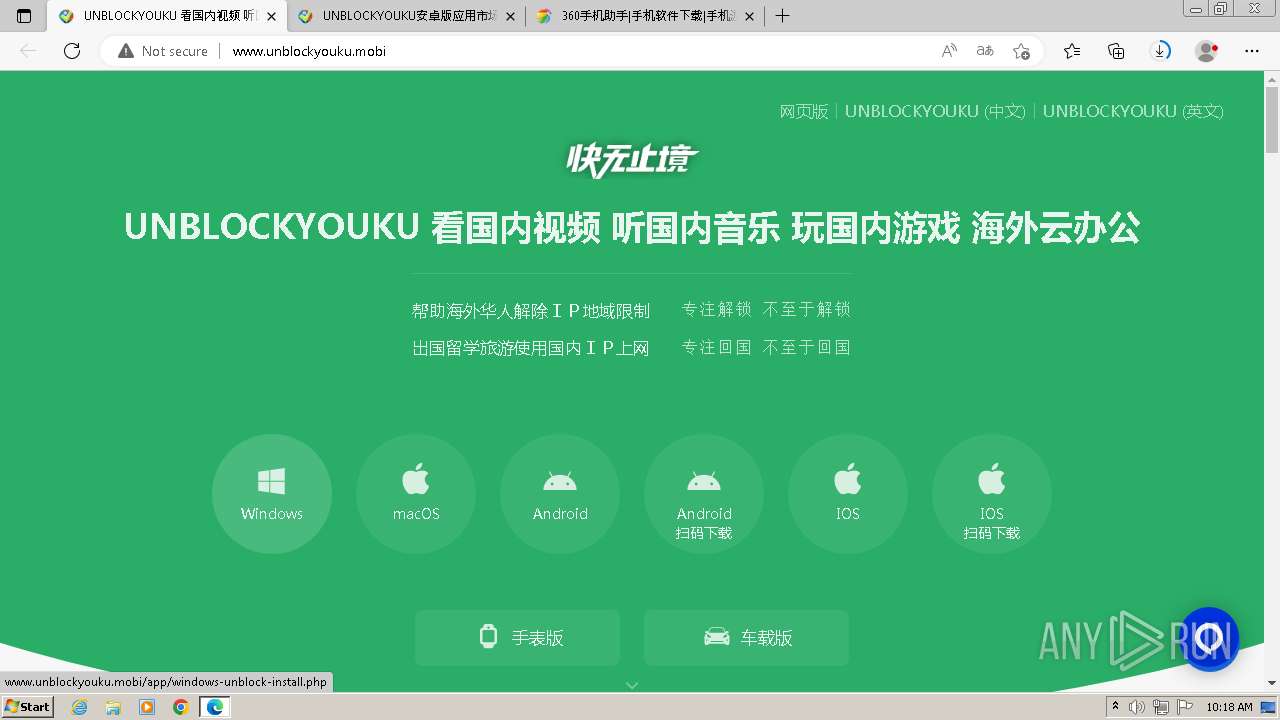Open the Read aloud icon
Image resolution: width=1280 pixels, height=720 pixels.
coord(949,51)
